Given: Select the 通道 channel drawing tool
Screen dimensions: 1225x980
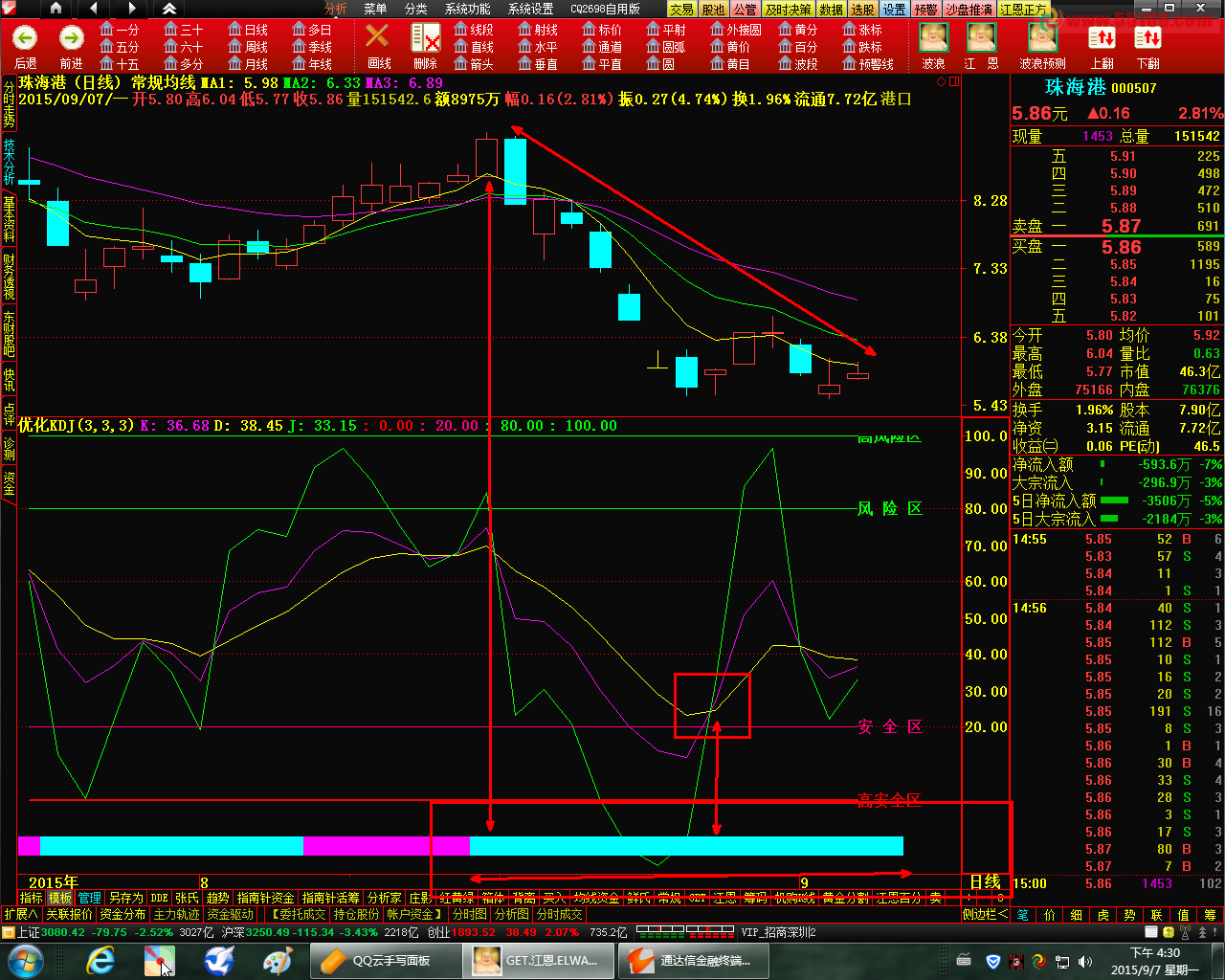Looking at the screenshot, I should pos(602,47).
